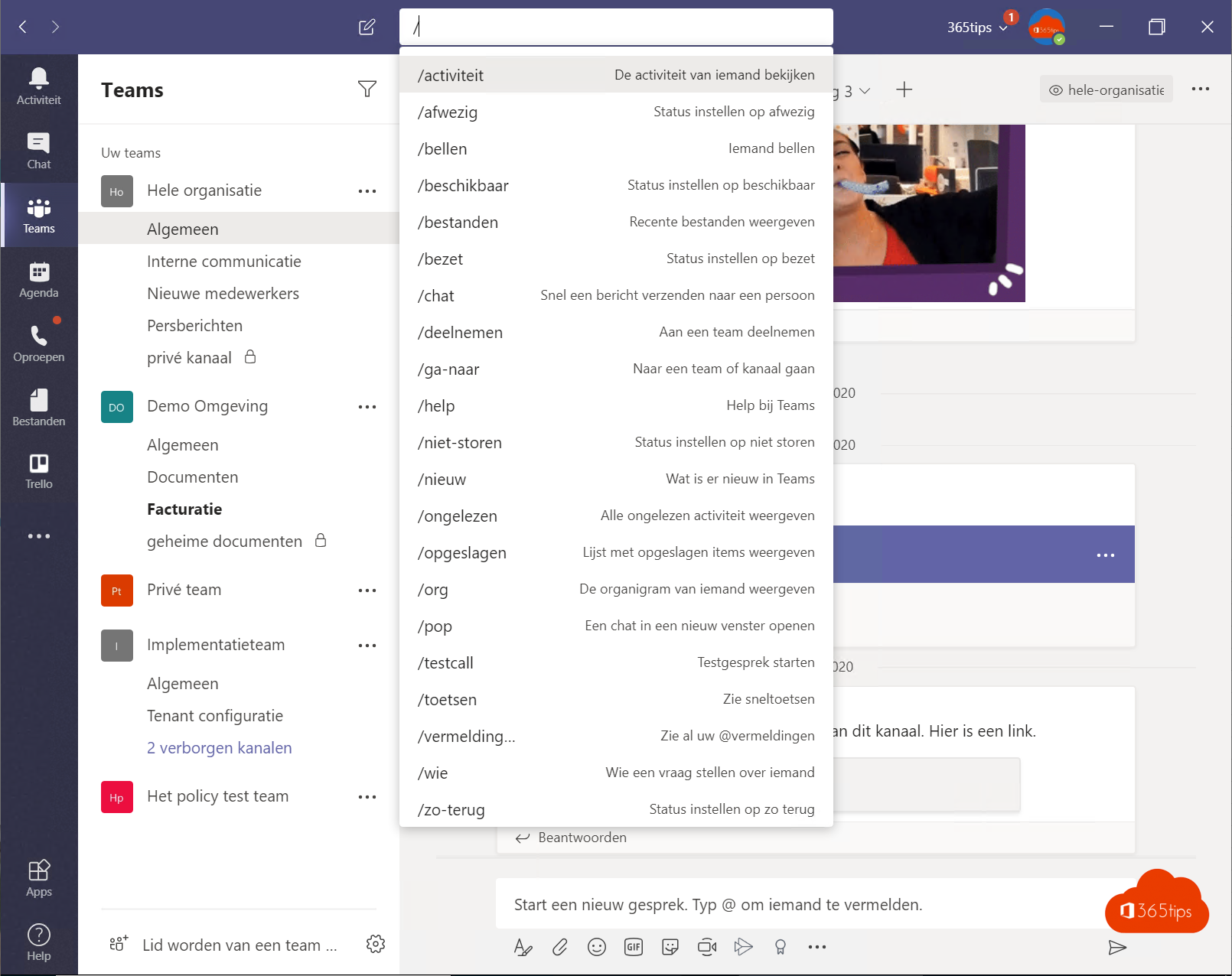The image size is (1232, 976).
Task: Click Lid worden van een team link
Action: pos(239,945)
